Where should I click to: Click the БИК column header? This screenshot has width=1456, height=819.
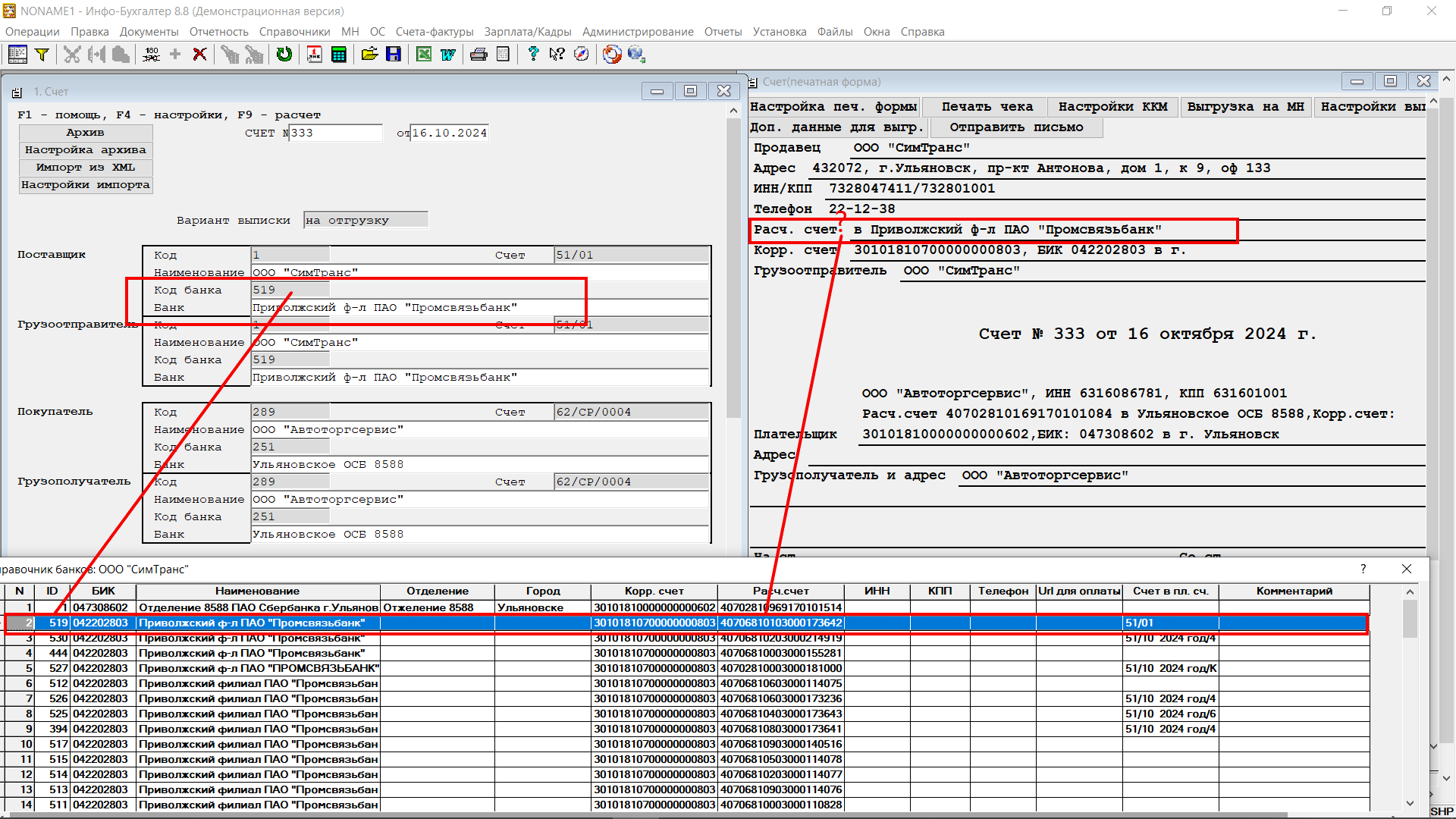click(104, 591)
